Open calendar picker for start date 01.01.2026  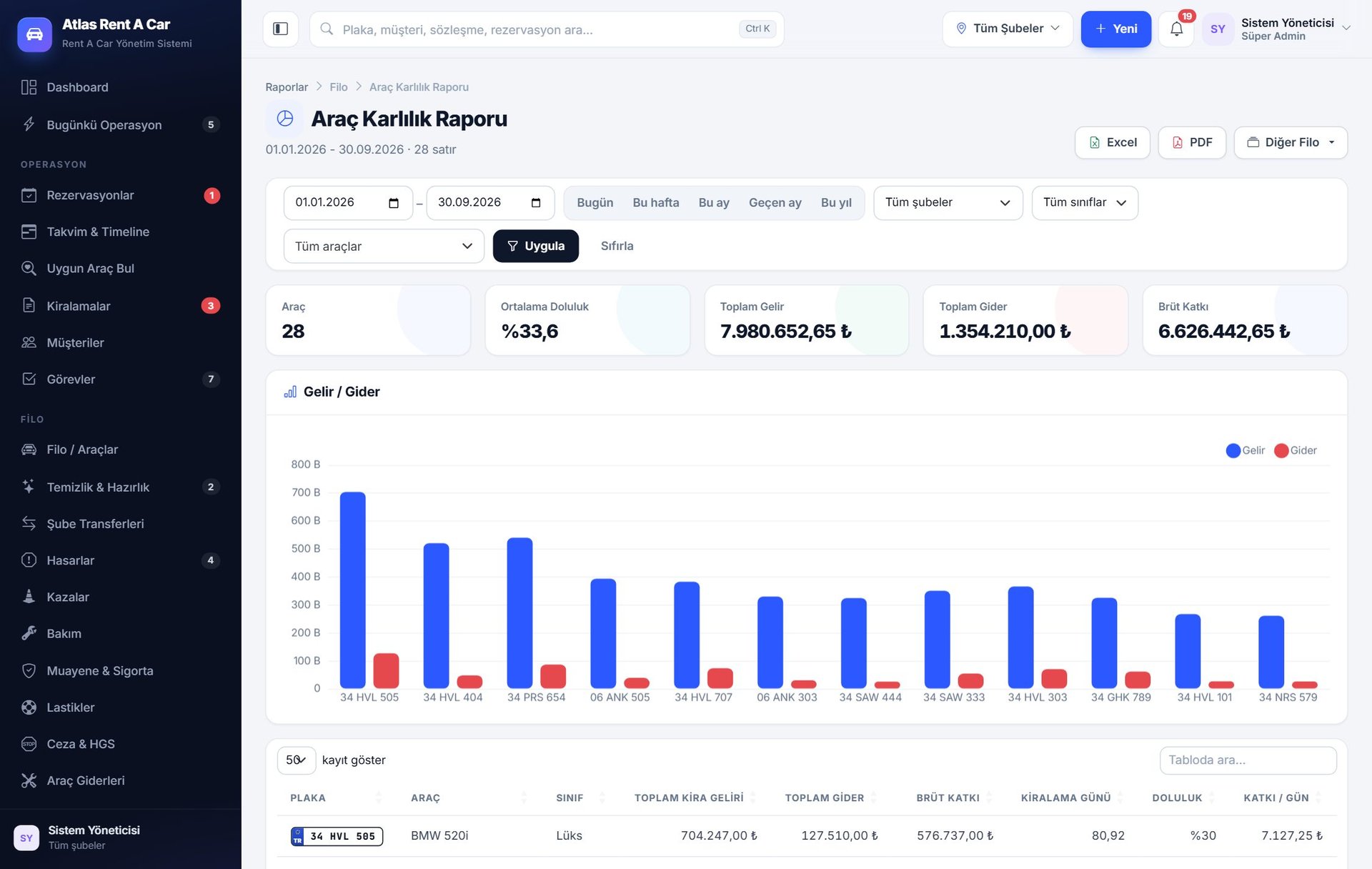pos(393,203)
